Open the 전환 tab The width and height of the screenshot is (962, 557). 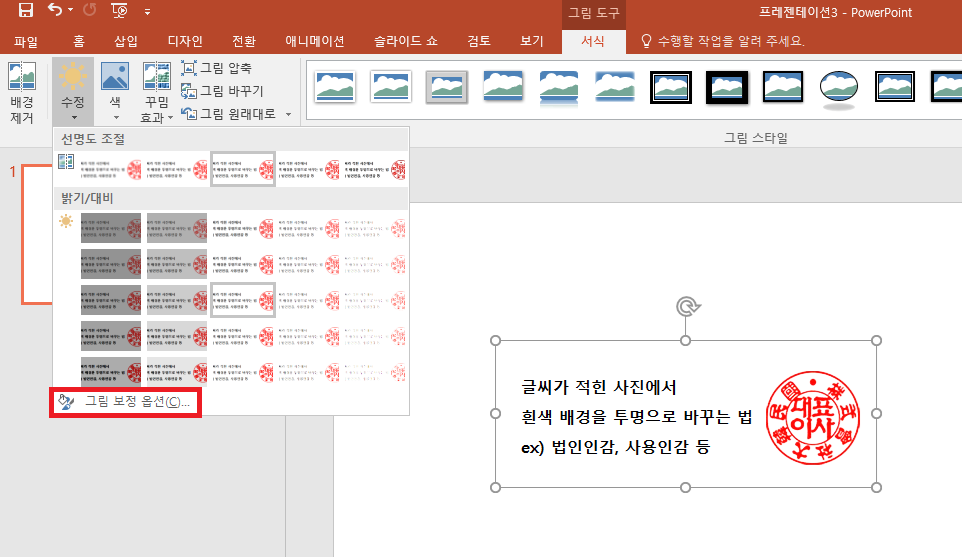tap(244, 41)
